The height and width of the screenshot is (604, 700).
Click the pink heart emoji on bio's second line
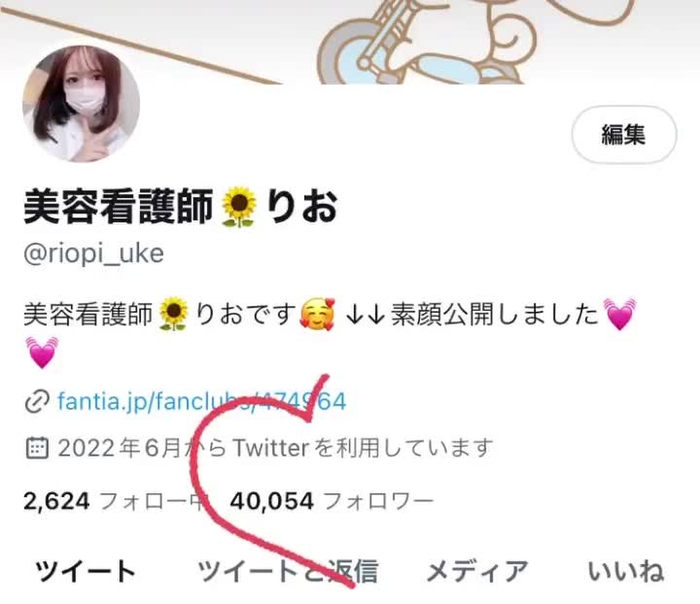pyautogui.click(x=42, y=353)
